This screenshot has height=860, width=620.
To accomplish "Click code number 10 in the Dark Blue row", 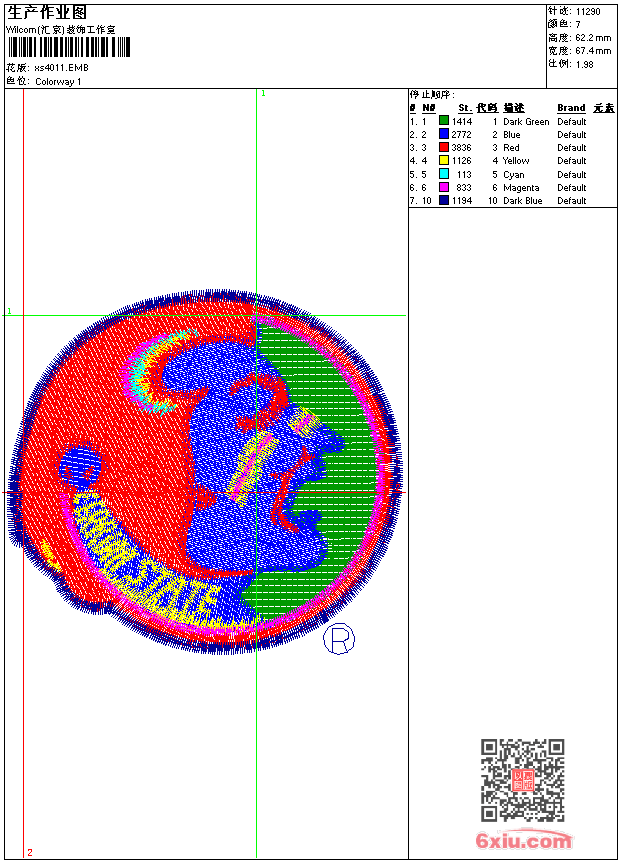I will [493, 201].
